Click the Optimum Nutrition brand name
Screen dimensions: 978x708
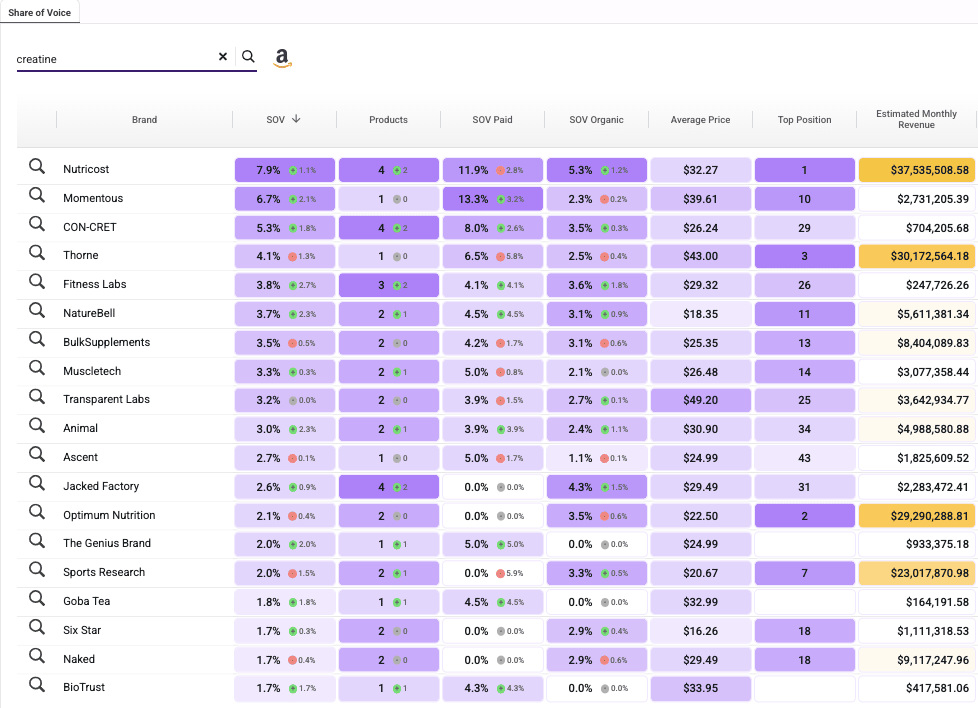(109, 515)
